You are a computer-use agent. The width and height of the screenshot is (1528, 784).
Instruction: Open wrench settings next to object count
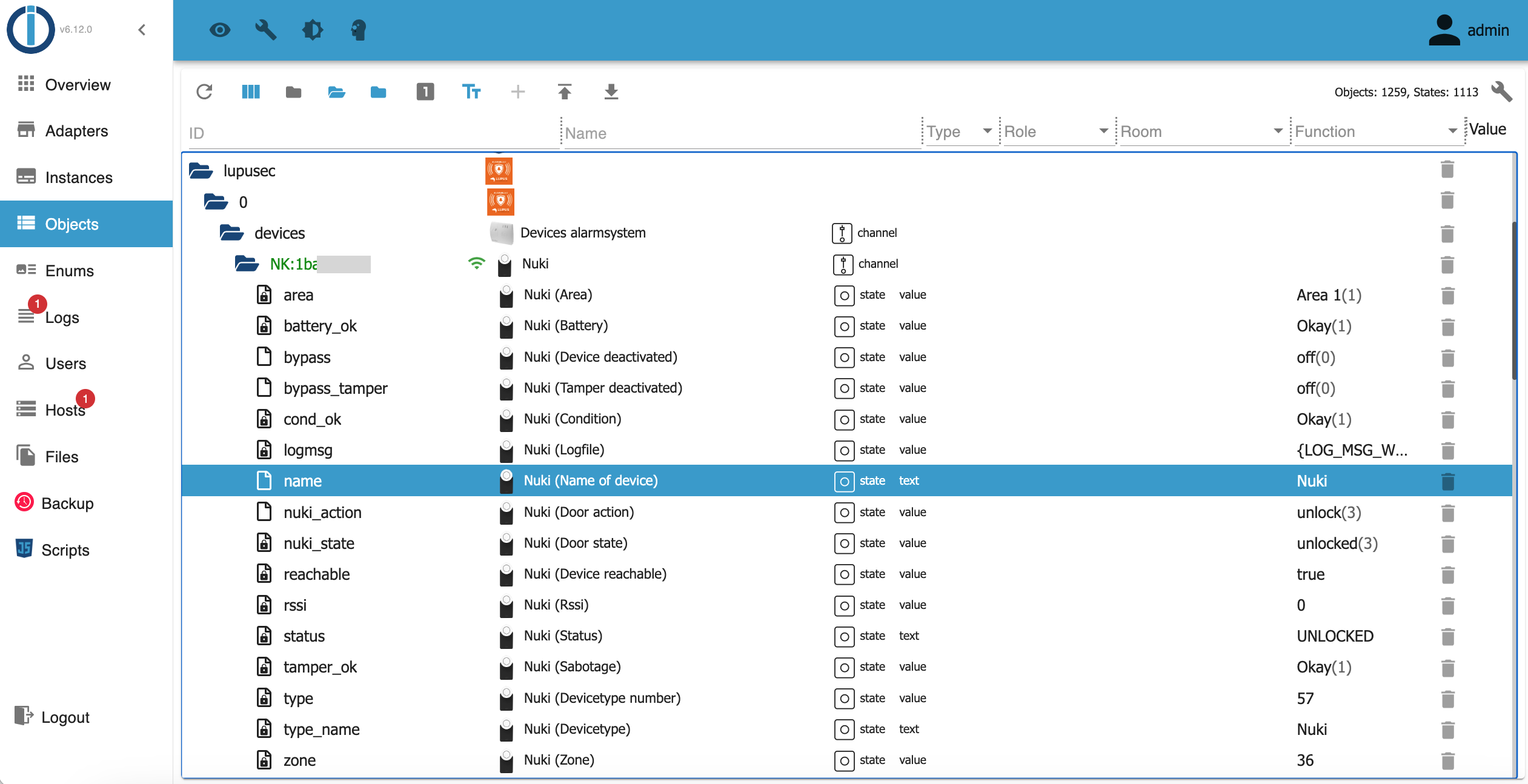click(x=1501, y=92)
